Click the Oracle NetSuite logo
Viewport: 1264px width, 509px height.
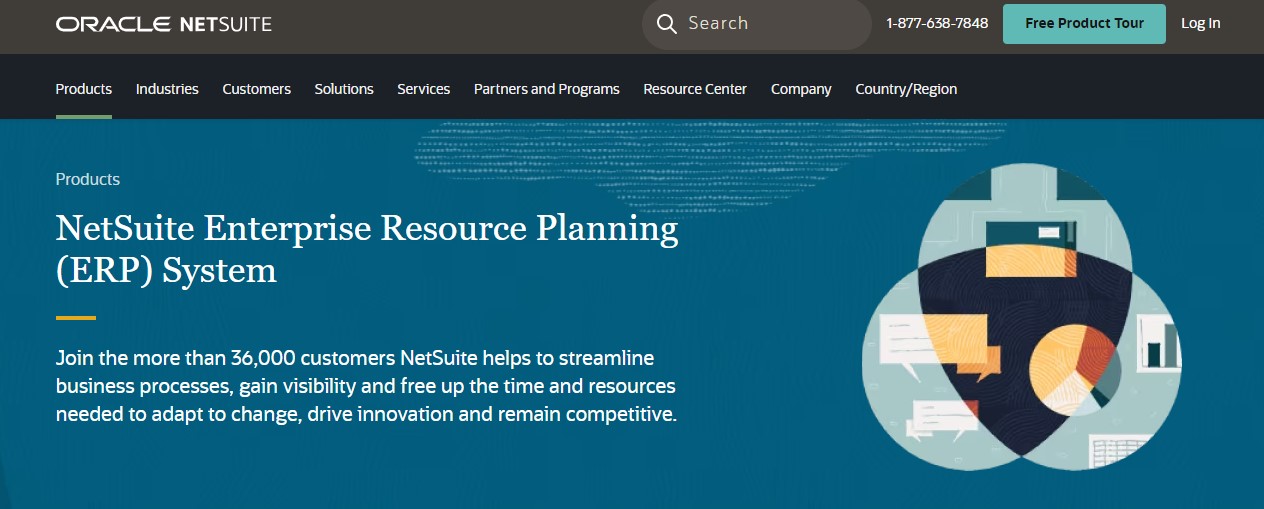click(x=164, y=24)
